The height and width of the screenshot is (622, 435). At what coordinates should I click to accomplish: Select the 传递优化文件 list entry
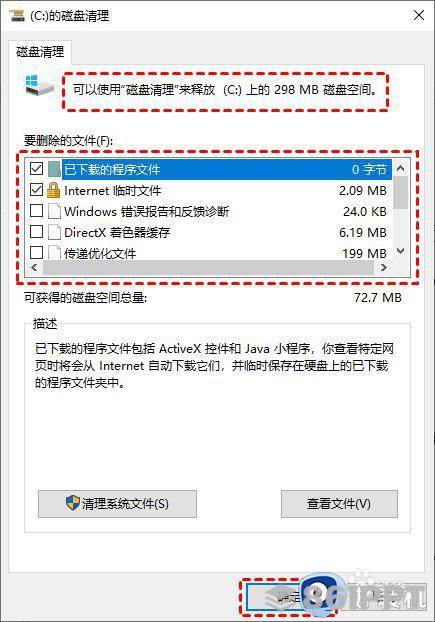[208, 253]
